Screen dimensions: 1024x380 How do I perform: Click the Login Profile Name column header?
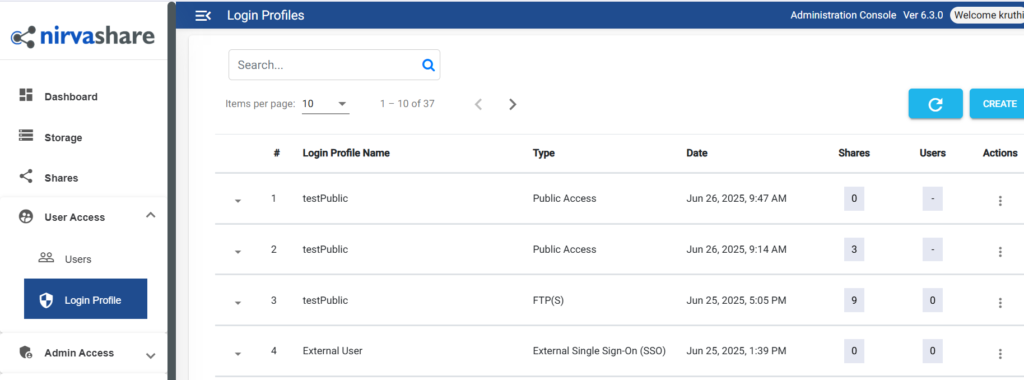[x=346, y=153]
